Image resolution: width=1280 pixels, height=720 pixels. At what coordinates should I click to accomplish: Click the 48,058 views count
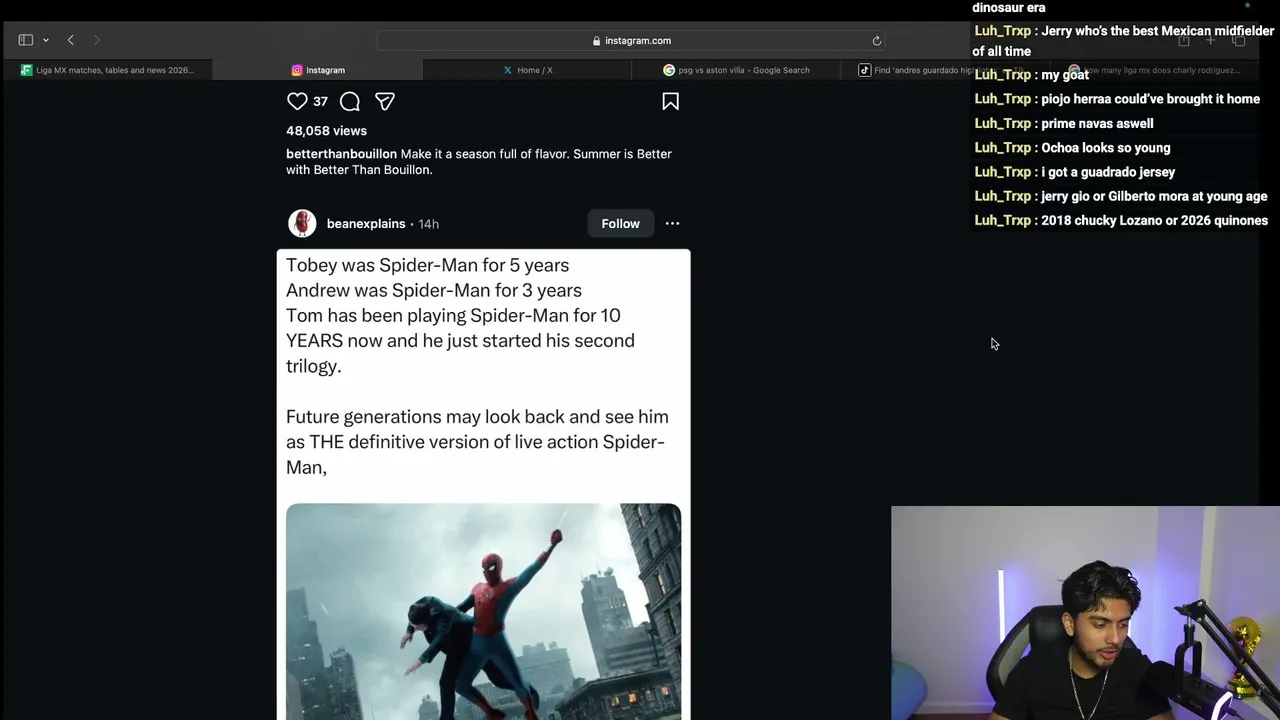(326, 131)
